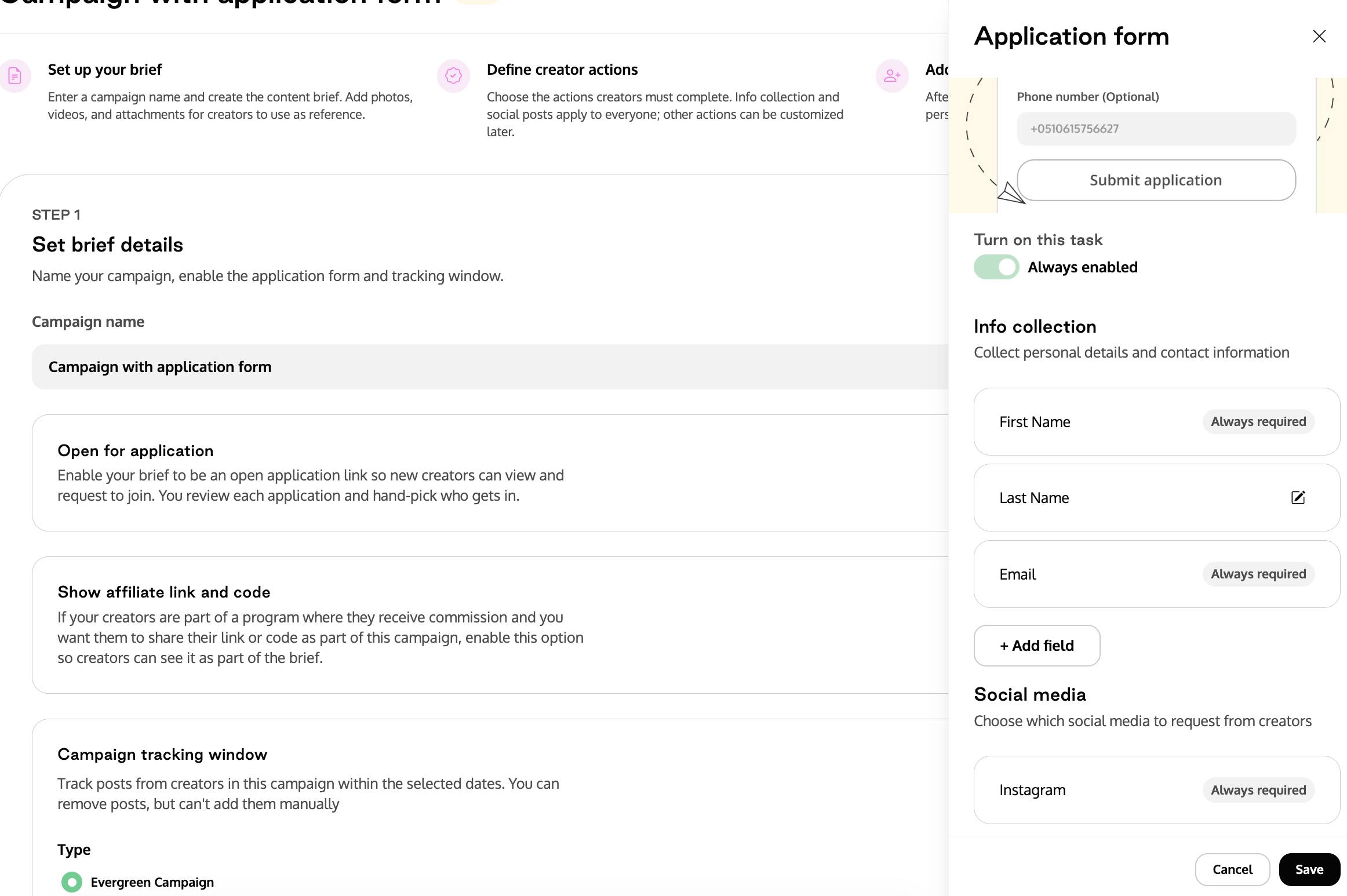This screenshot has height=896, width=1347.
Task: Click the Phone number input field
Action: [1156, 129]
